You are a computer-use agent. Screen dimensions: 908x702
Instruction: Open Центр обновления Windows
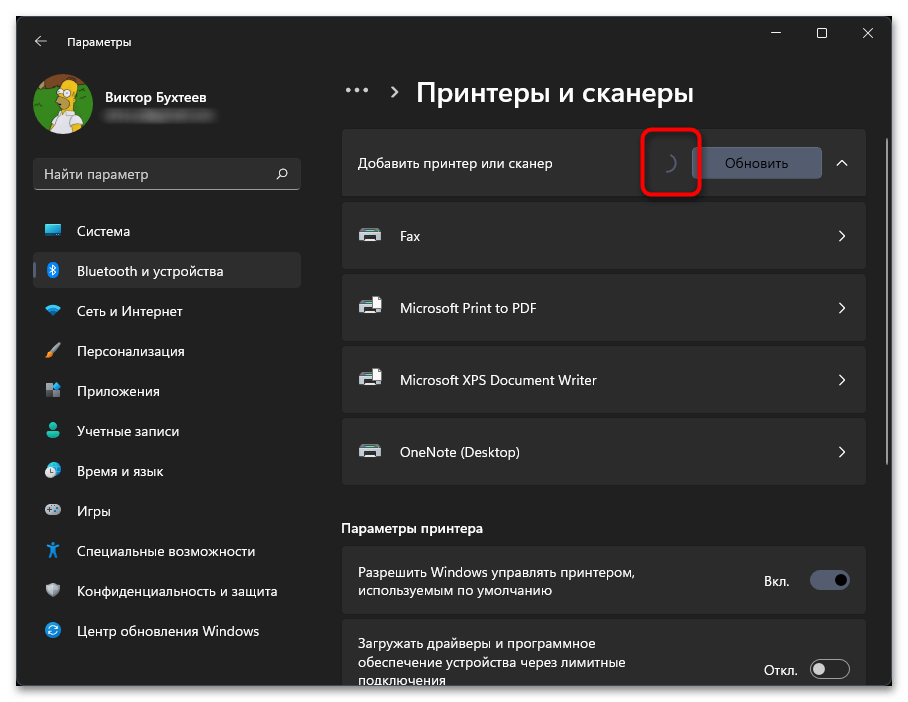coord(167,630)
